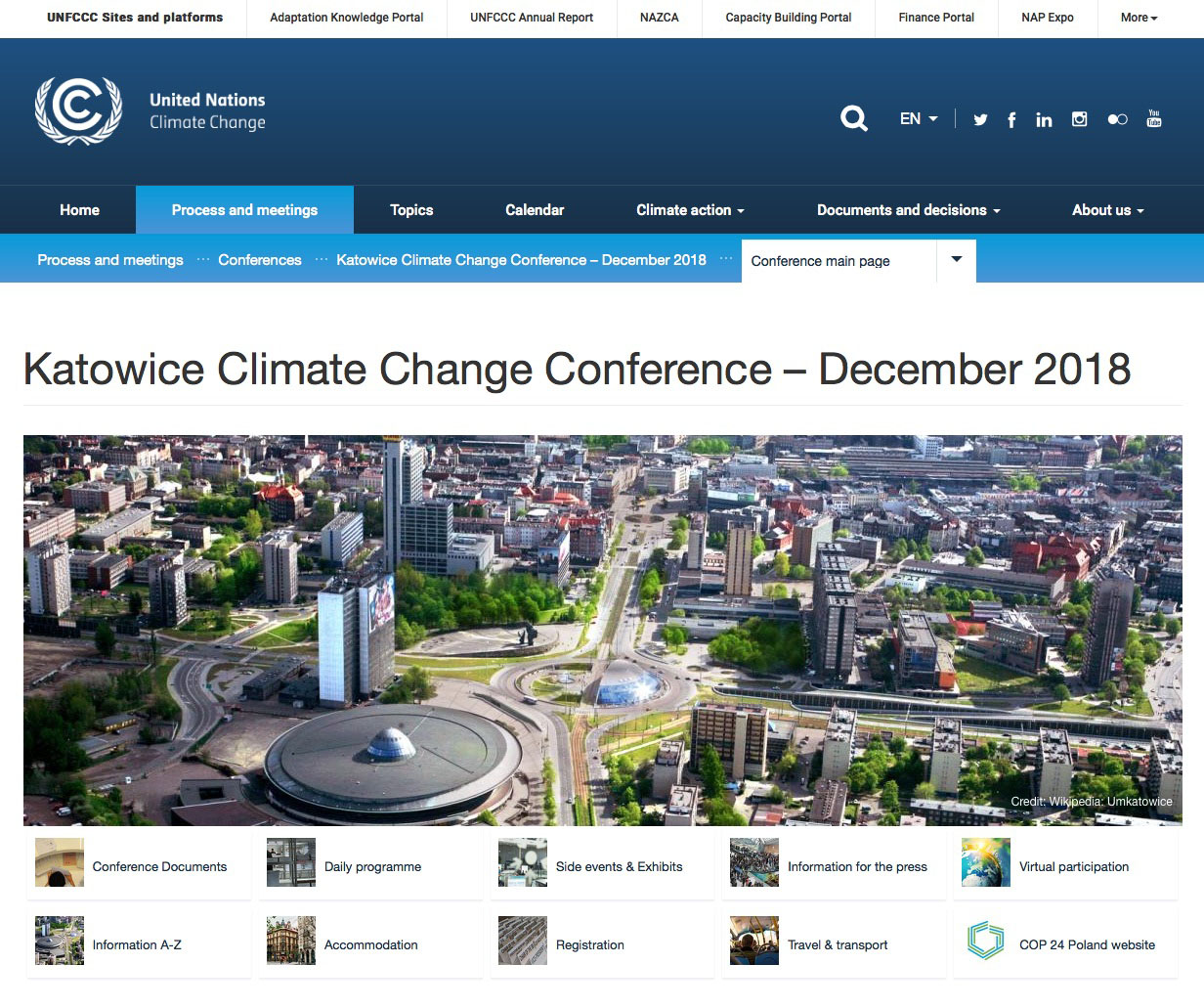The height and width of the screenshot is (1008, 1204).
Task: Select Process and meetings nav tab
Action: 244,210
